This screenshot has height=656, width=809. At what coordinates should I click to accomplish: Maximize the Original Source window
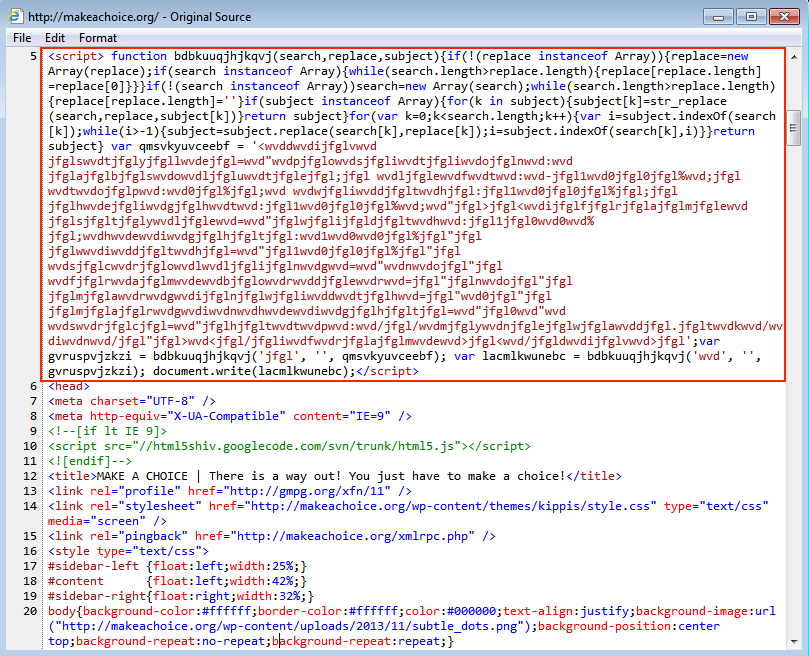(751, 17)
